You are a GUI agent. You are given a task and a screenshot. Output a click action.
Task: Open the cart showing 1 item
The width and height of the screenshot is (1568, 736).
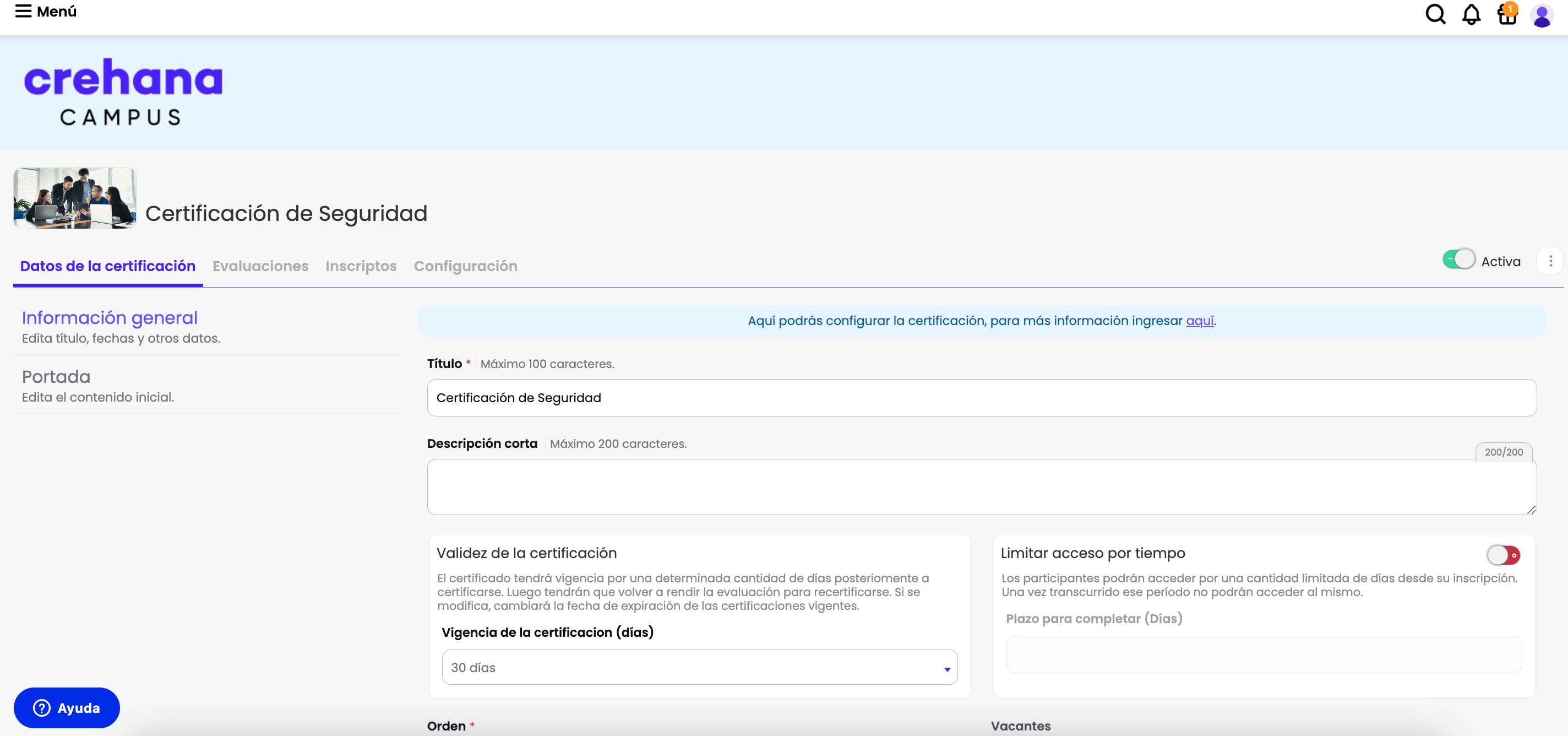(x=1506, y=15)
